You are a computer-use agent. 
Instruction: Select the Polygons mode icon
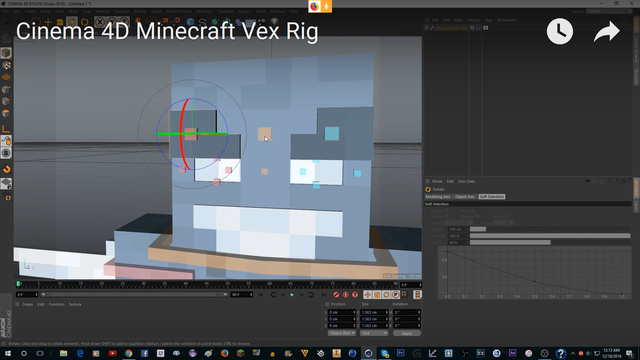tap(6, 113)
